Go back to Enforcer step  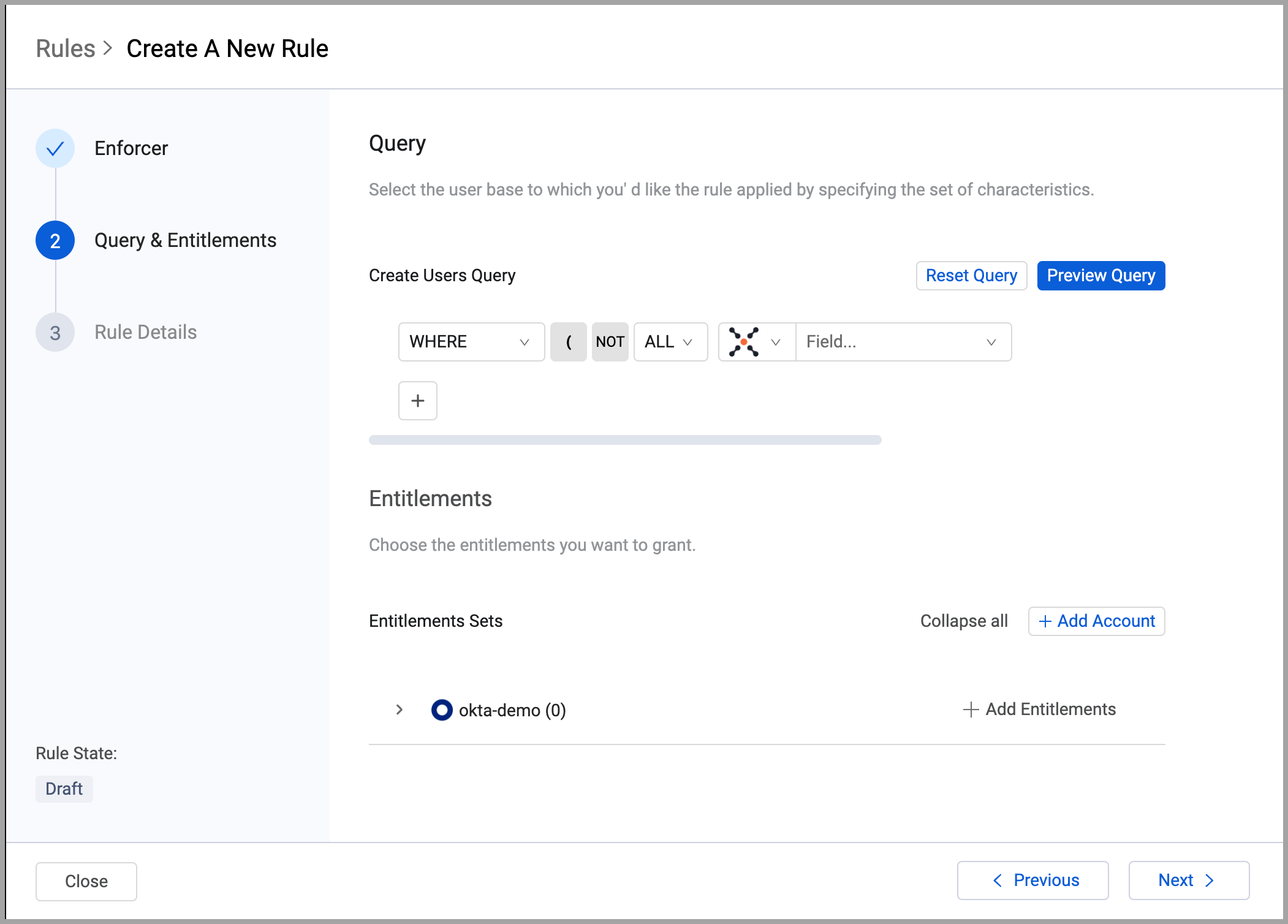point(131,148)
